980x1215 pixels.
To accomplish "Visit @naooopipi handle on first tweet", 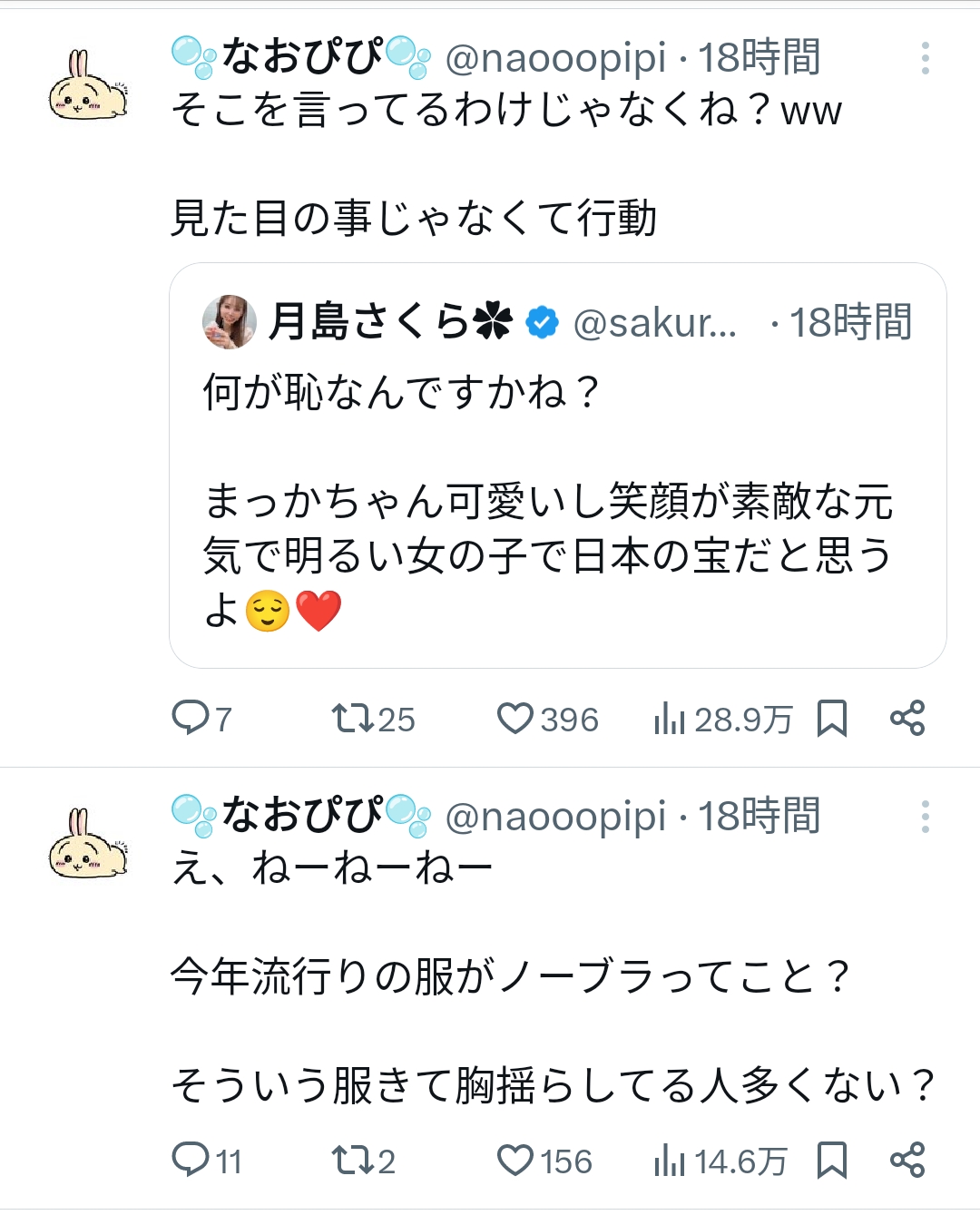I will (x=555, y=58).
